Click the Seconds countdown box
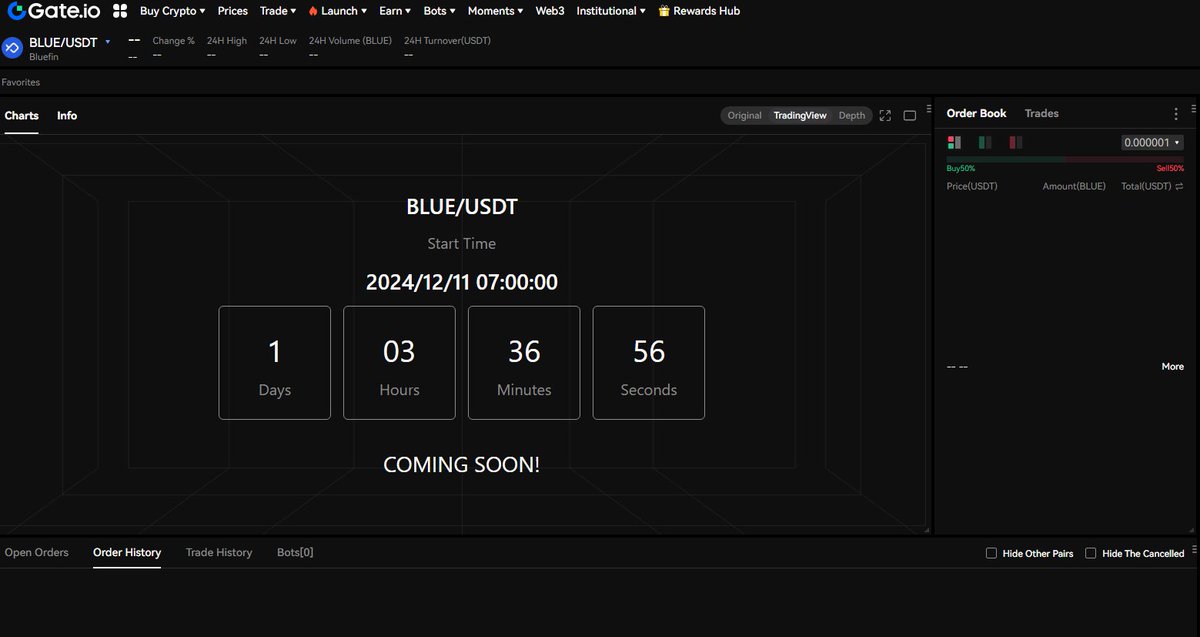This screenshot has width=1200, height=637. 649,363
